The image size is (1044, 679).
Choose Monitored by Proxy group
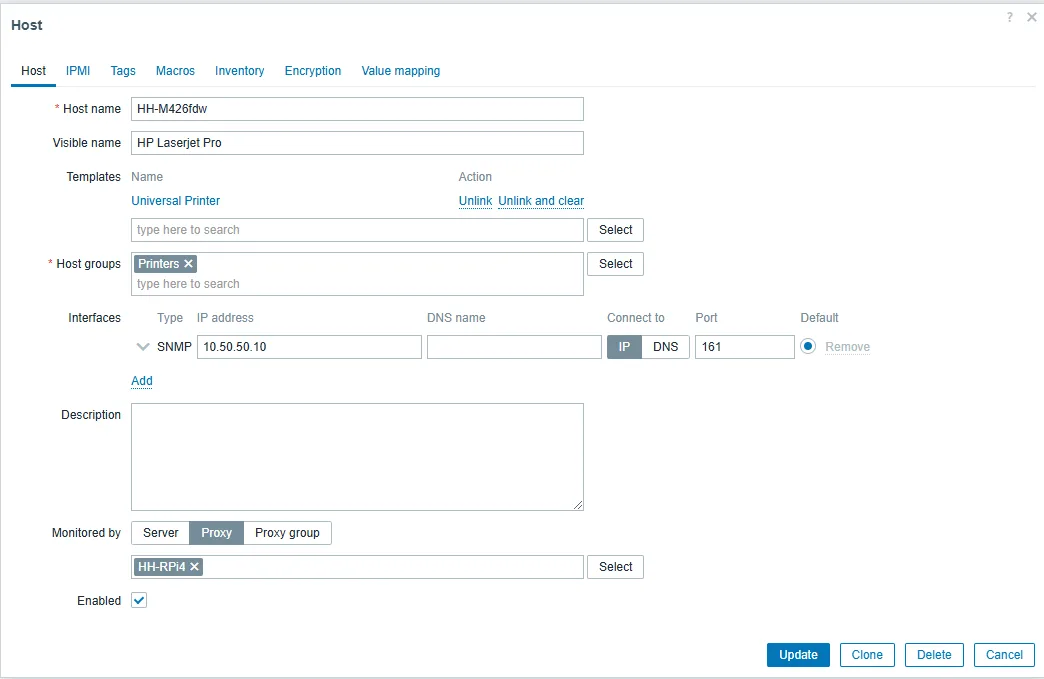(287, 533)
